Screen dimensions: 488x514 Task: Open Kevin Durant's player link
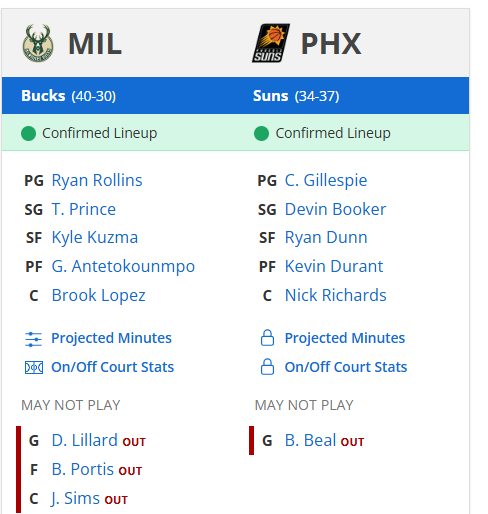click(x=334, y=266)
